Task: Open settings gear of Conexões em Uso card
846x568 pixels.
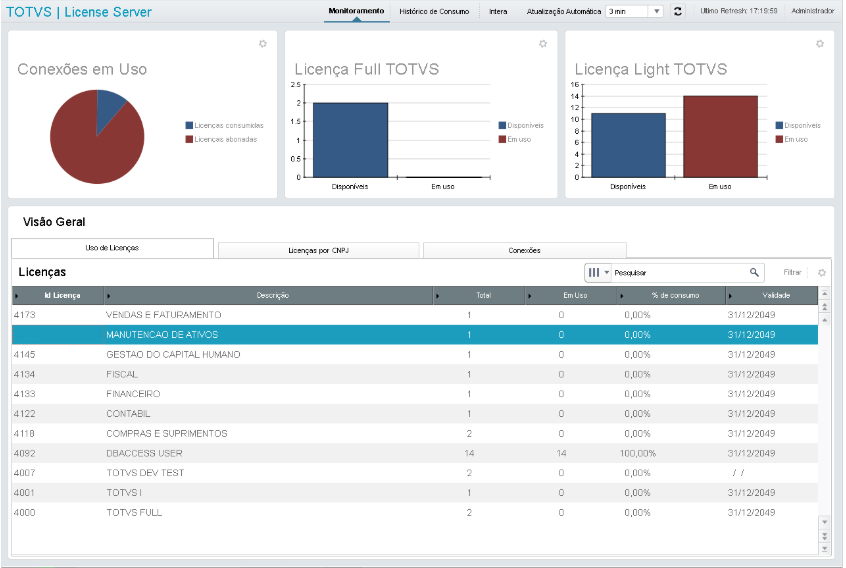Action: point(263,44)
